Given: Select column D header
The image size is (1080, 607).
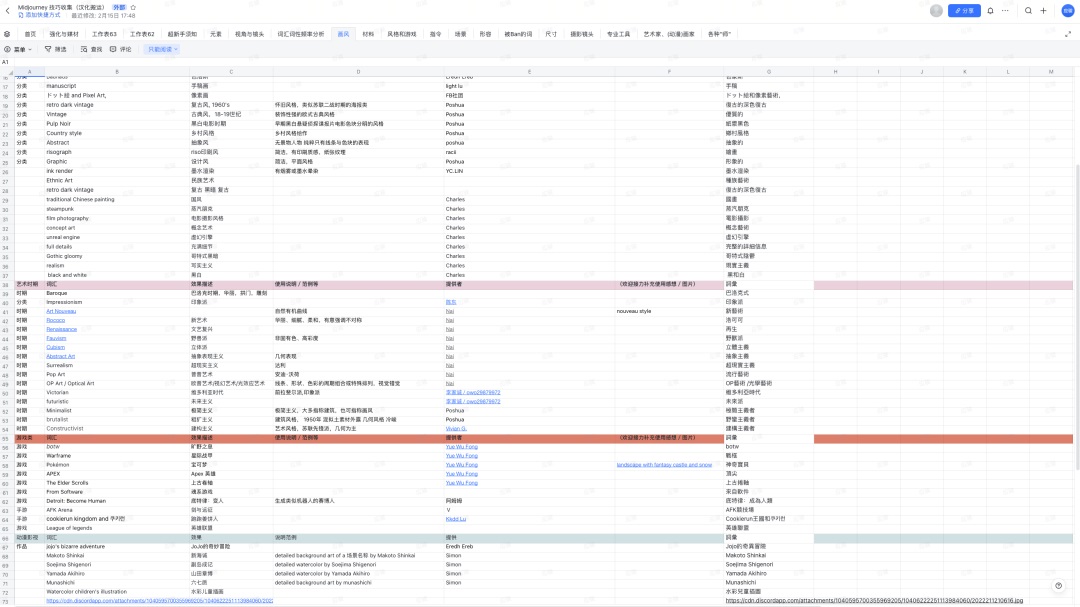Looking at the screenshot, I should pyautogui.click(x=358, y=72).
